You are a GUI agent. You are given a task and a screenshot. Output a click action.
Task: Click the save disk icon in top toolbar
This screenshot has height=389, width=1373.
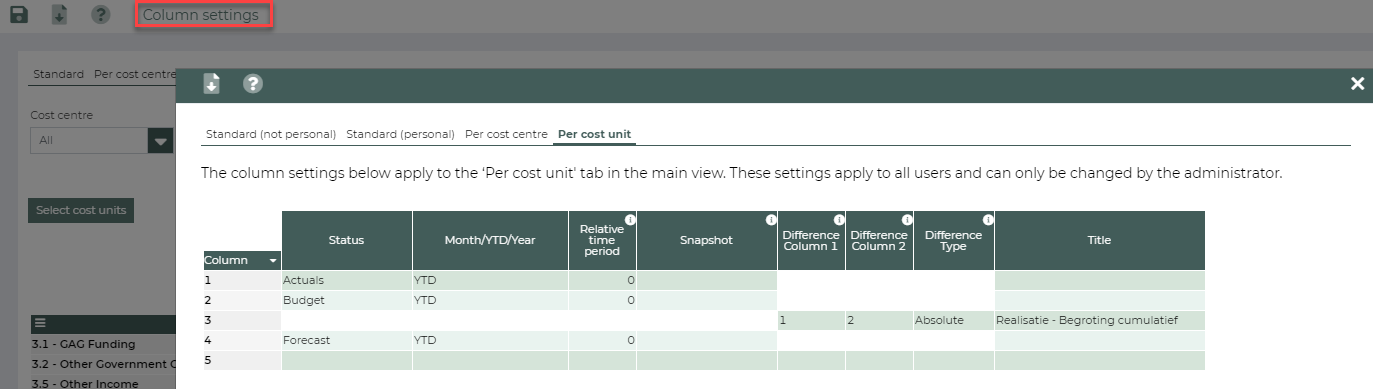(x=19, y=15)
